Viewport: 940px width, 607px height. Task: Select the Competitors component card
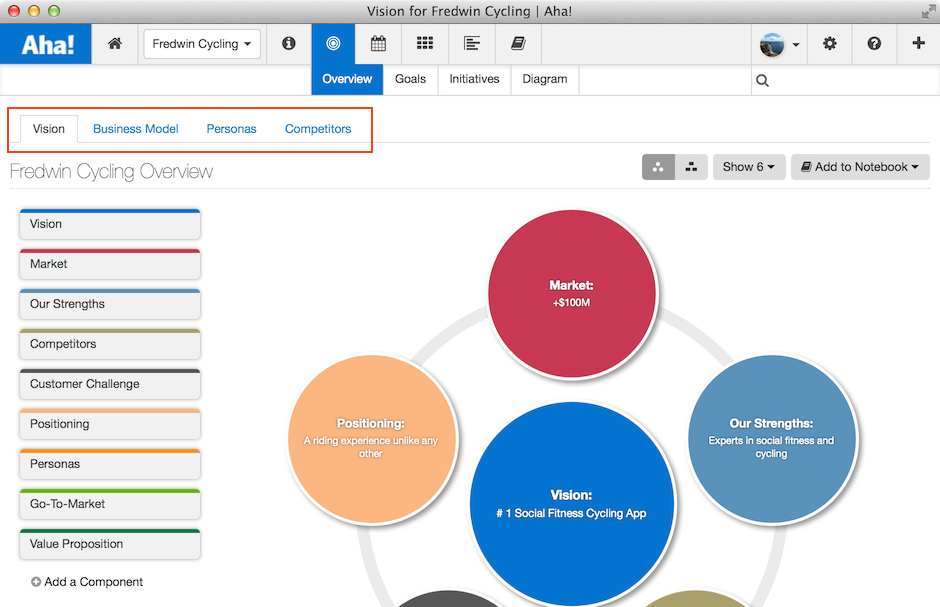[110, 344]
